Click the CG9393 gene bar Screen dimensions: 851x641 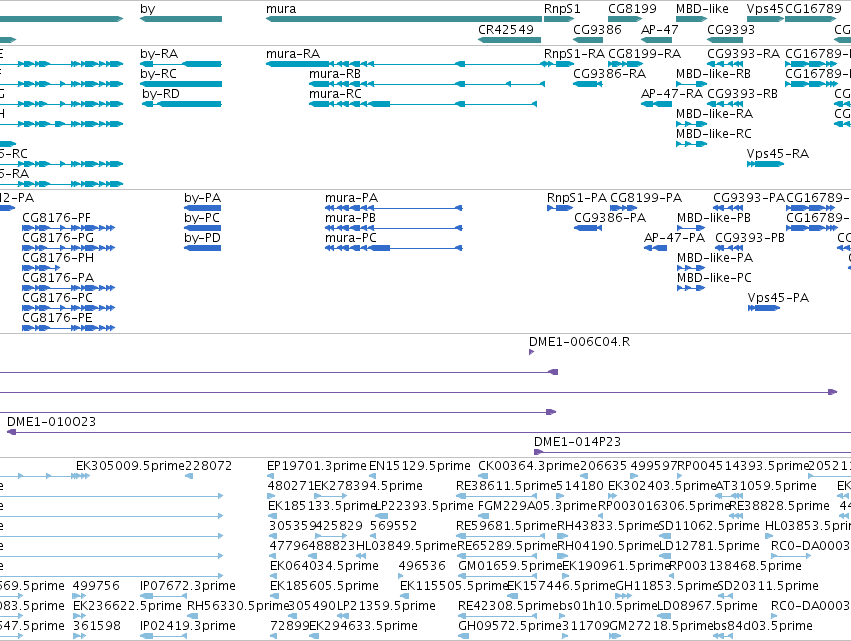tap(725, 40)
